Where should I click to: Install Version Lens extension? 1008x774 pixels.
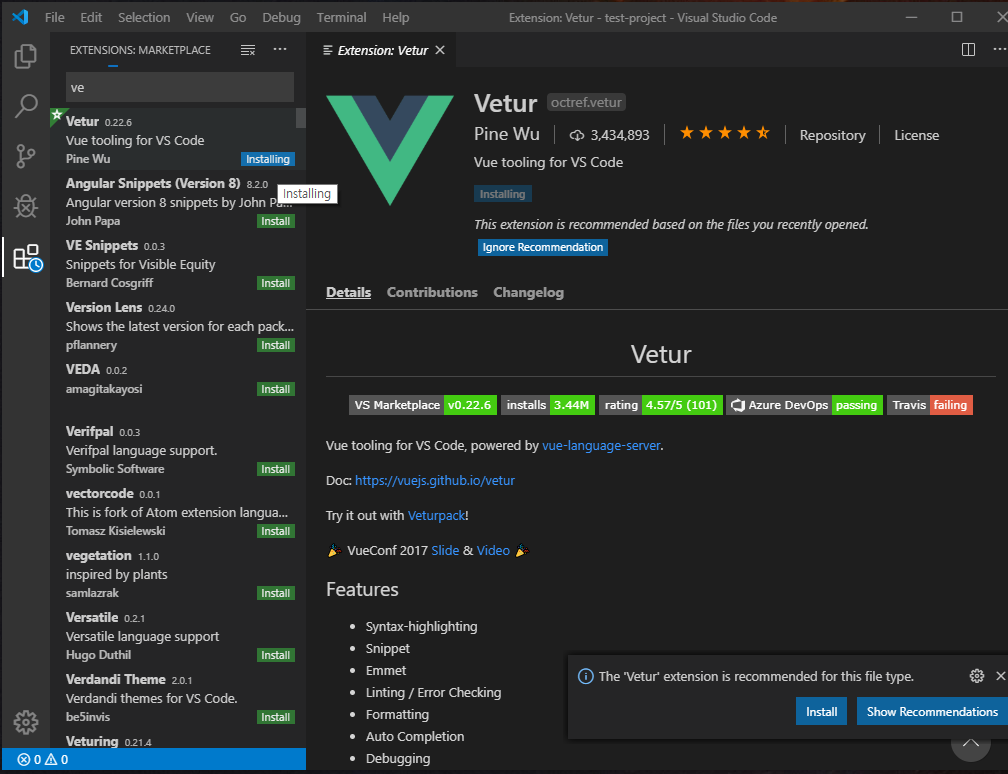[x=276, y=345]
